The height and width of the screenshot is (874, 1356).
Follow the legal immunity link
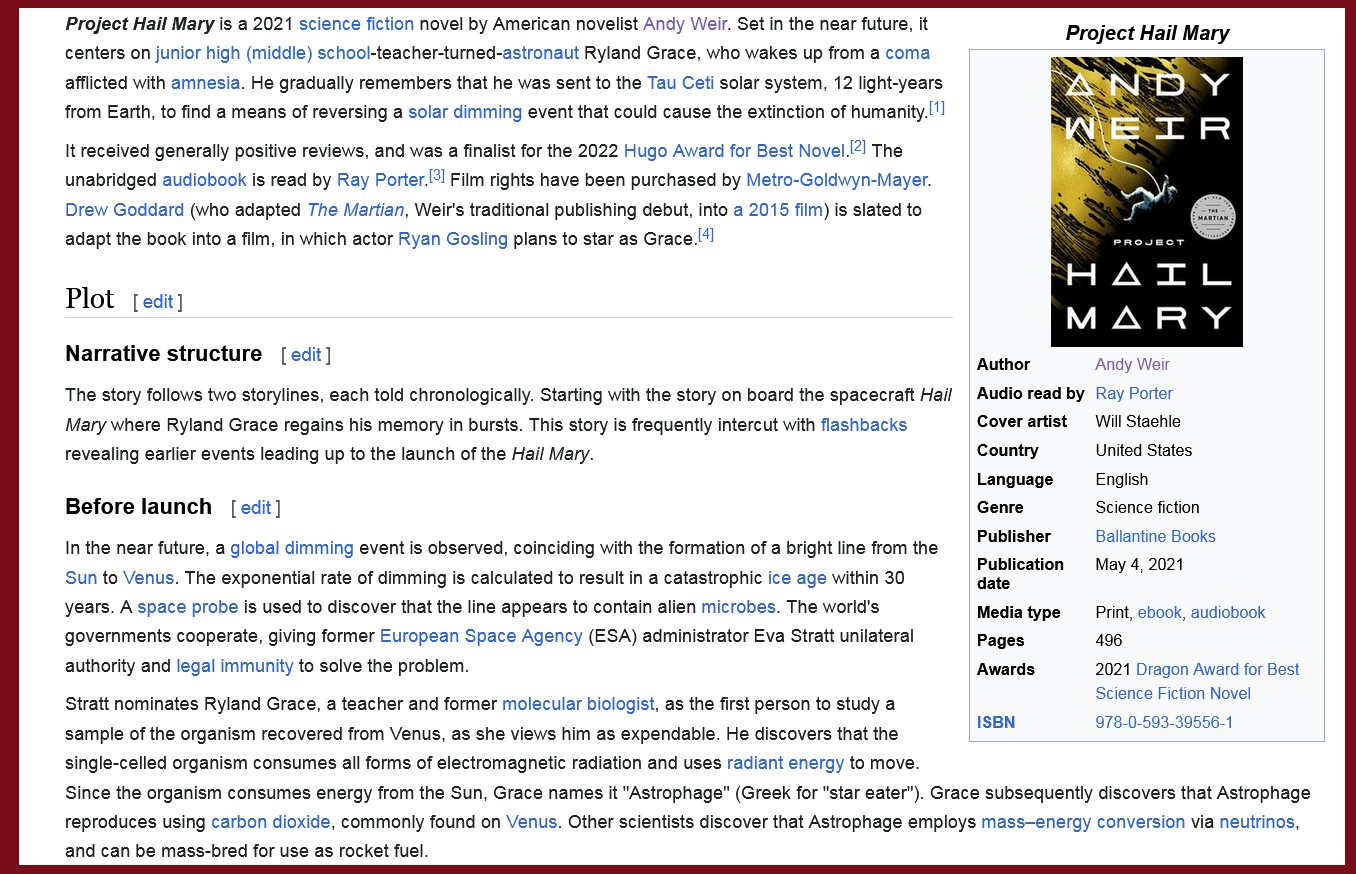point(235,666)
